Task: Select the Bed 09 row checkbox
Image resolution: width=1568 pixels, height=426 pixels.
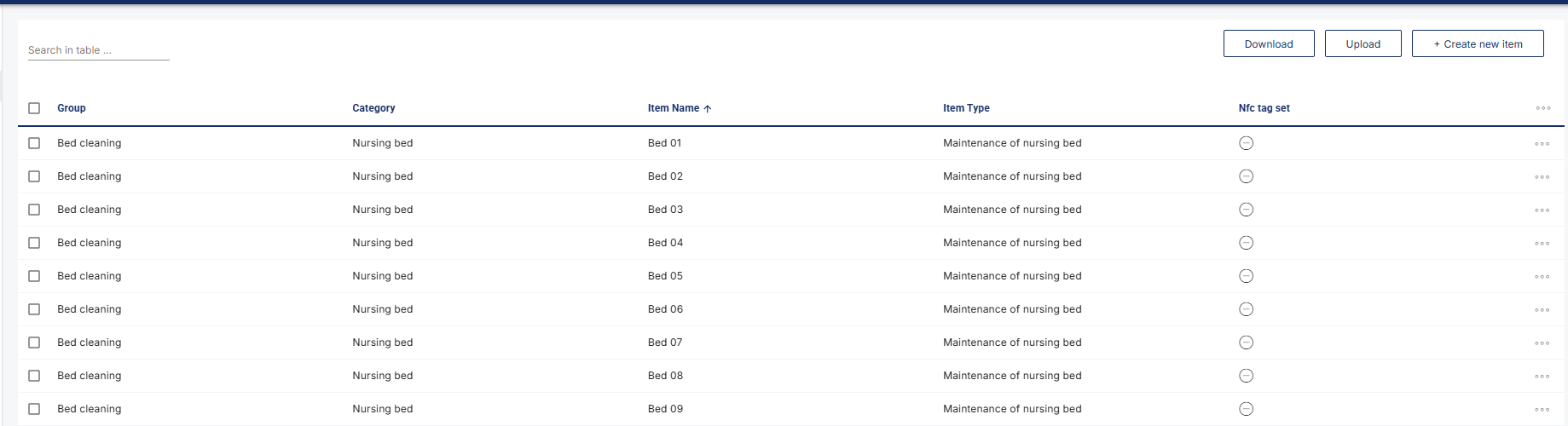Action: [34, 409]
